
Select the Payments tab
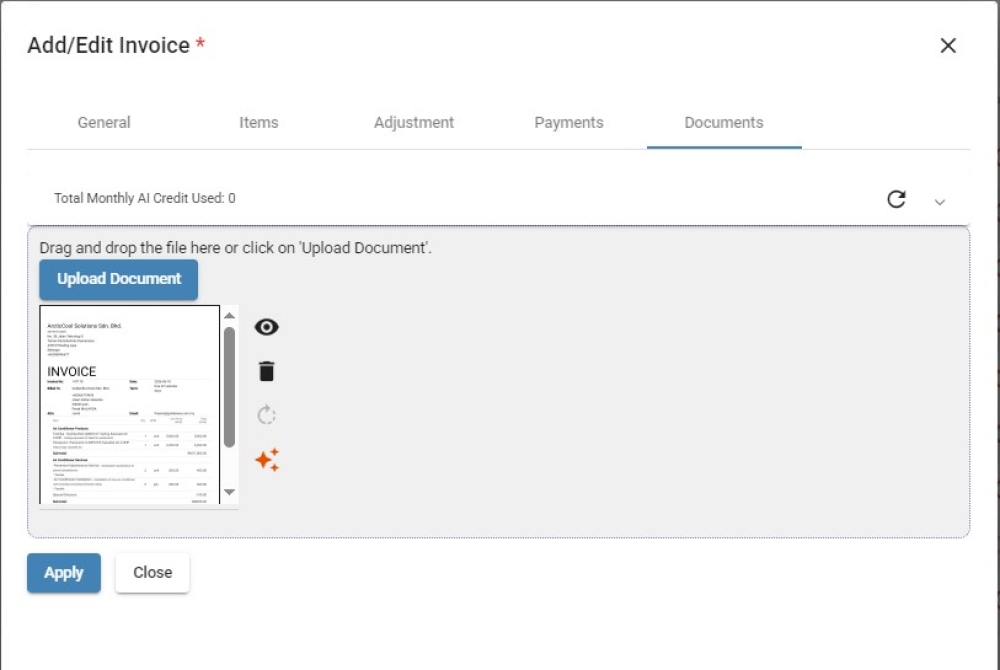click(x=569, y=122)
